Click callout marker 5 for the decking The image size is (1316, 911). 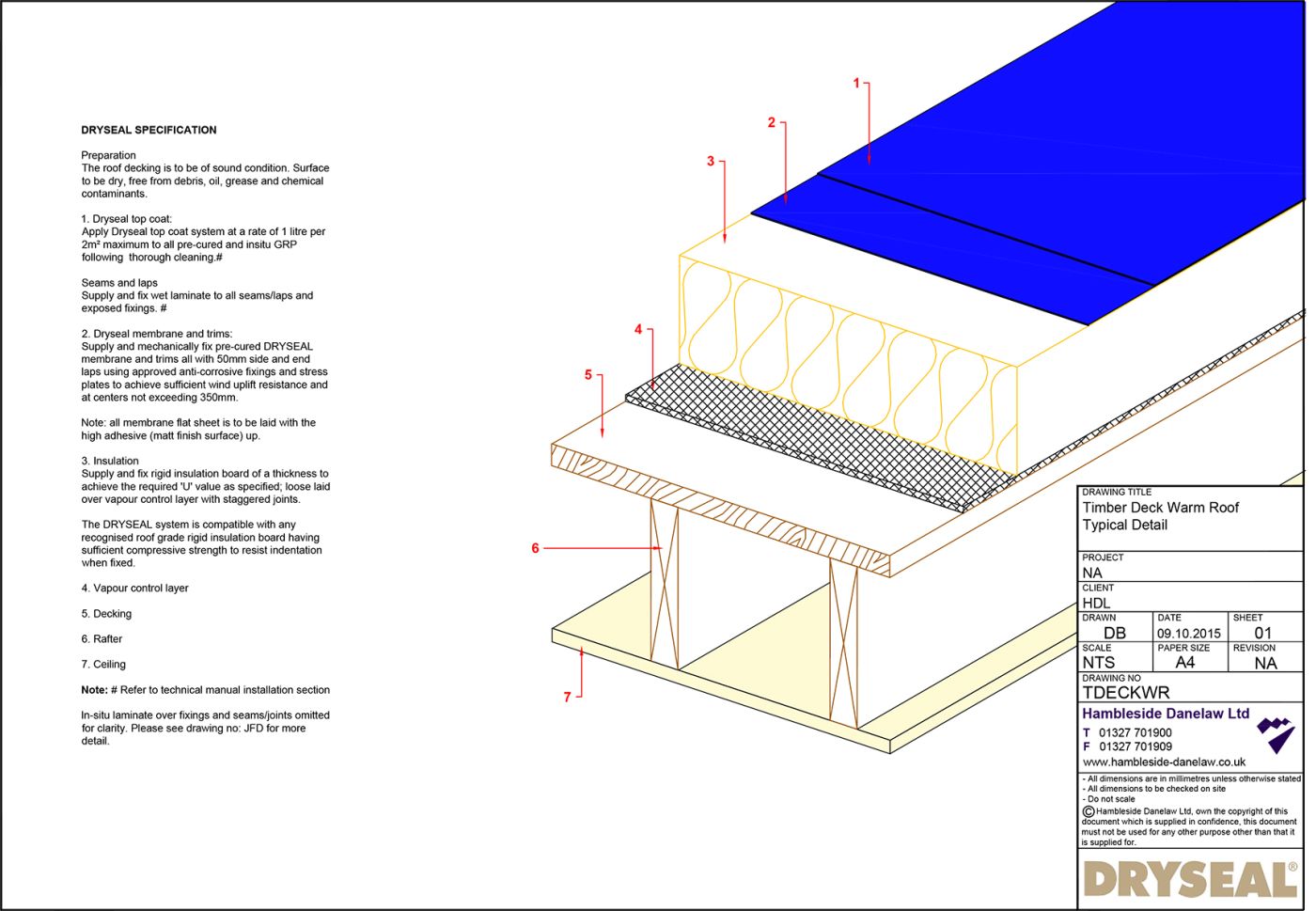click(x=588, y=374)
